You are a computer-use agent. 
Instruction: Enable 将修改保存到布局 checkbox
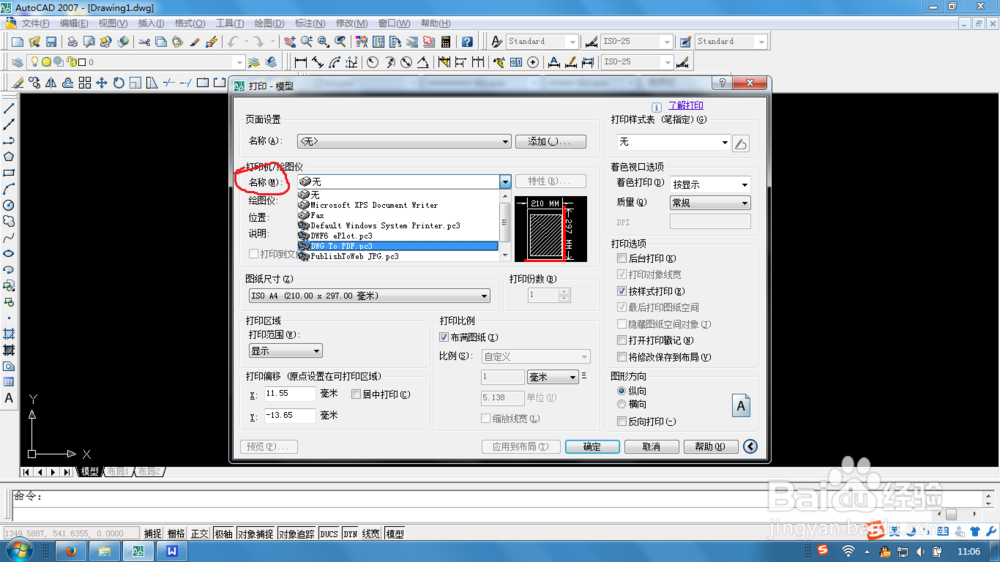click(x=622, y=357)
